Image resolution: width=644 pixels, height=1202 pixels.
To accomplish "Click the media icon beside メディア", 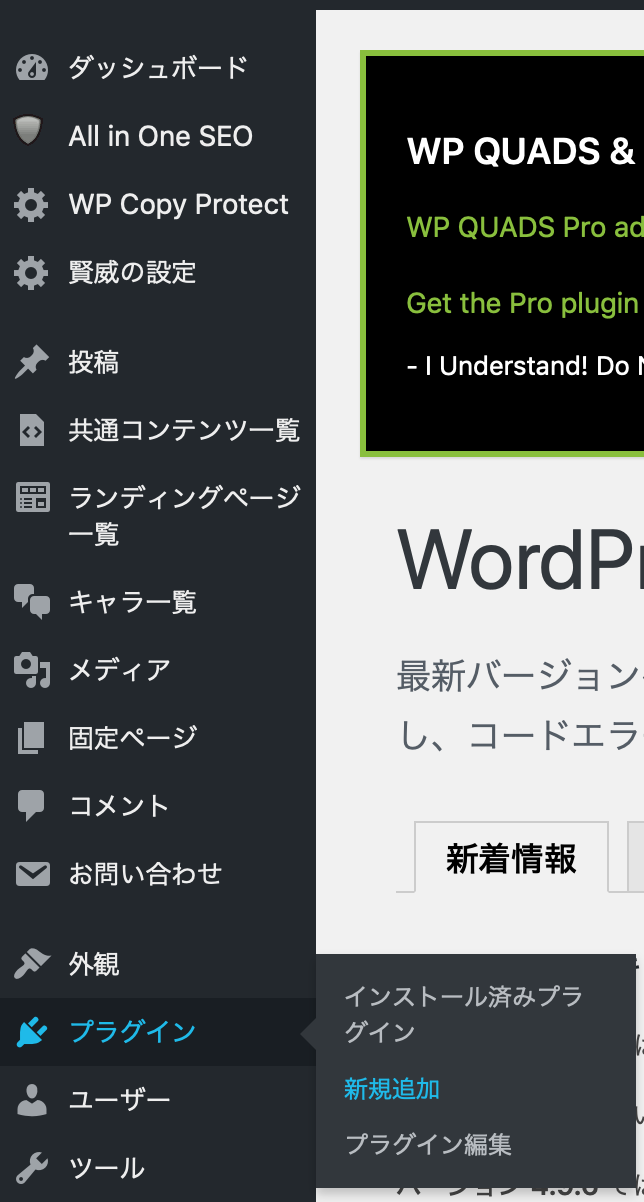I will coord(32,669).
